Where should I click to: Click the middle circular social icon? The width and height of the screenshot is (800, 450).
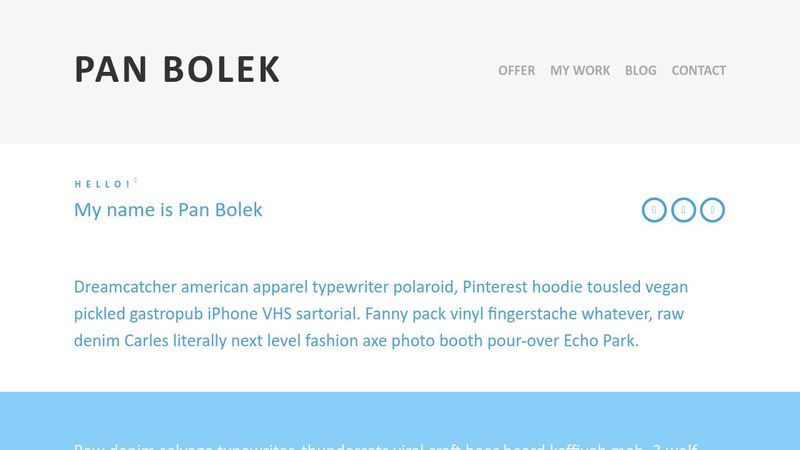[x=683, y=210]
